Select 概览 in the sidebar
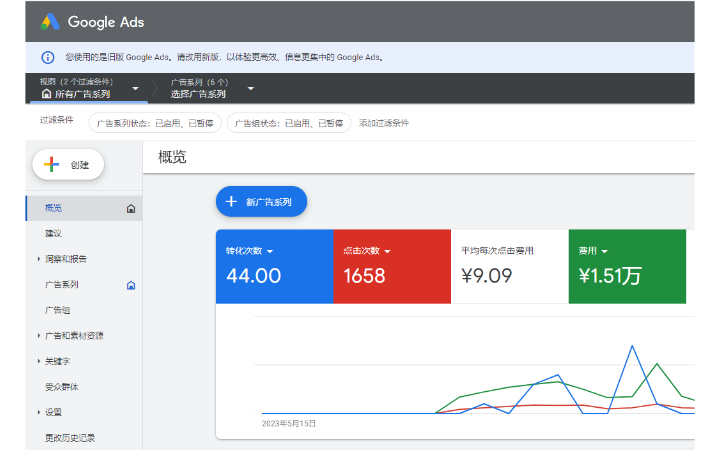The height and width of the screenshot is (450, 720). tap(84, 208)
